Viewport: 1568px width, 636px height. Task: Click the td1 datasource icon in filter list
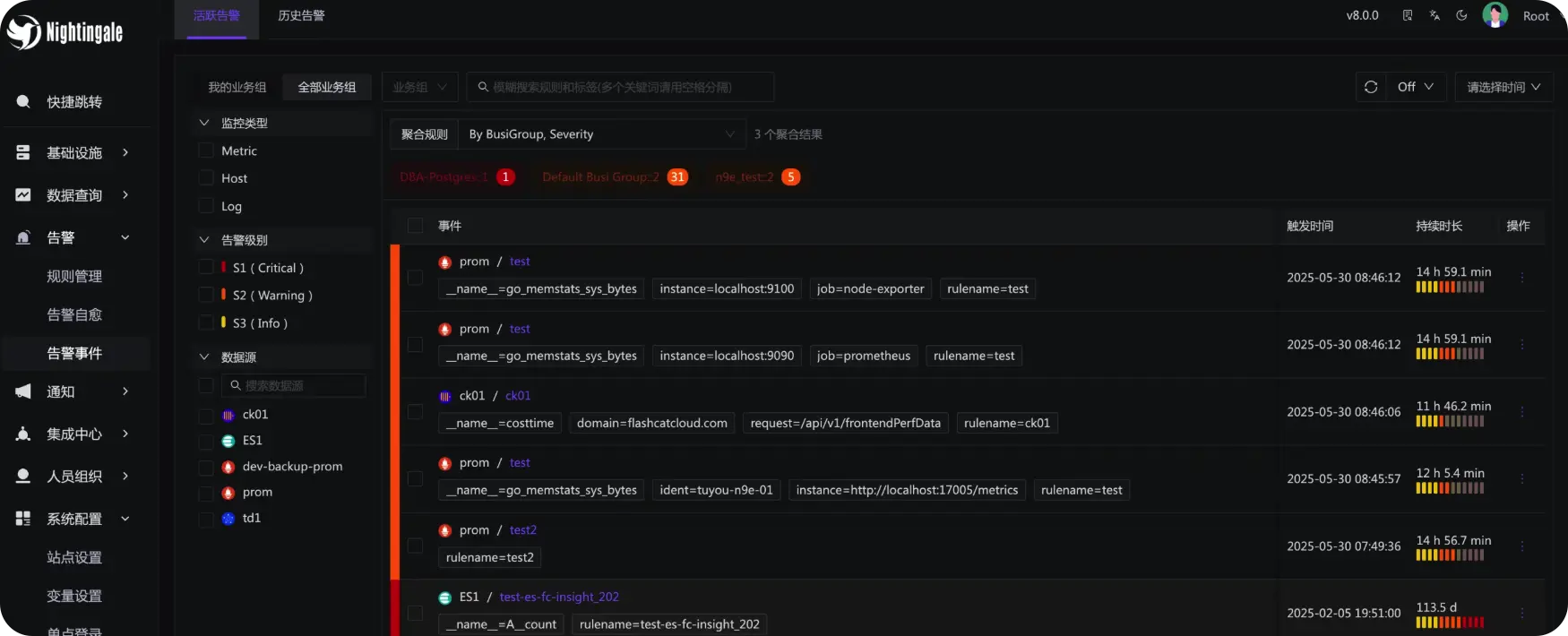[228, 519]
